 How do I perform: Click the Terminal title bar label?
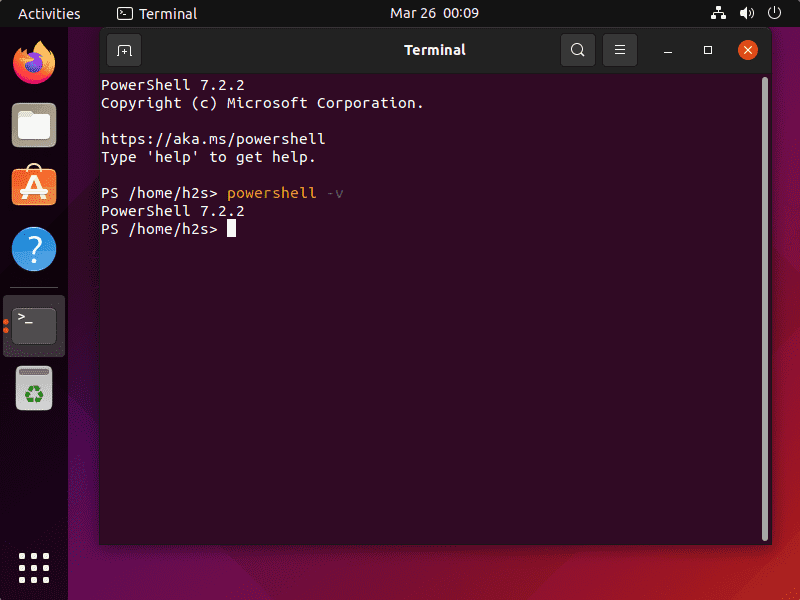tap(434, 49)
